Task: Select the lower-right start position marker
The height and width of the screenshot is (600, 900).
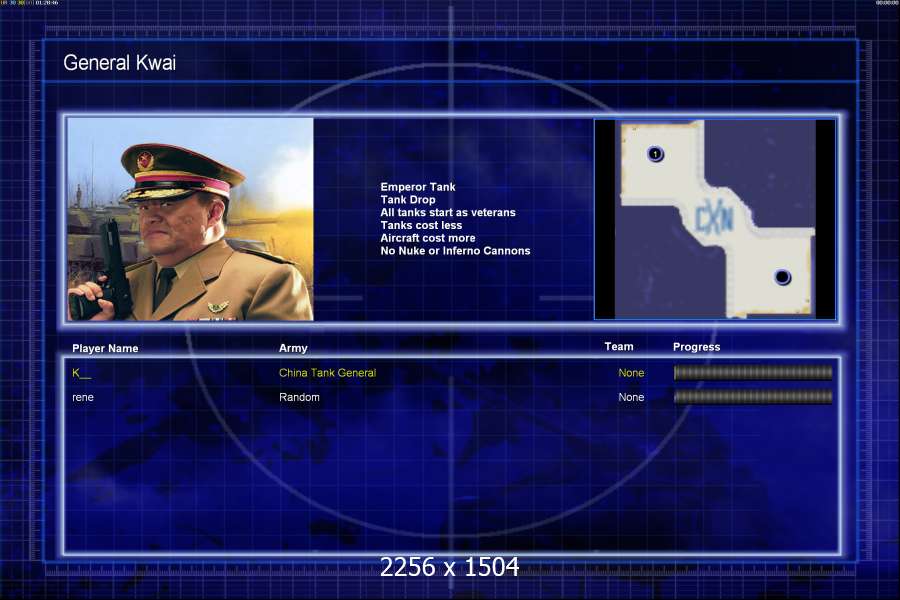Action: (782, 277)
